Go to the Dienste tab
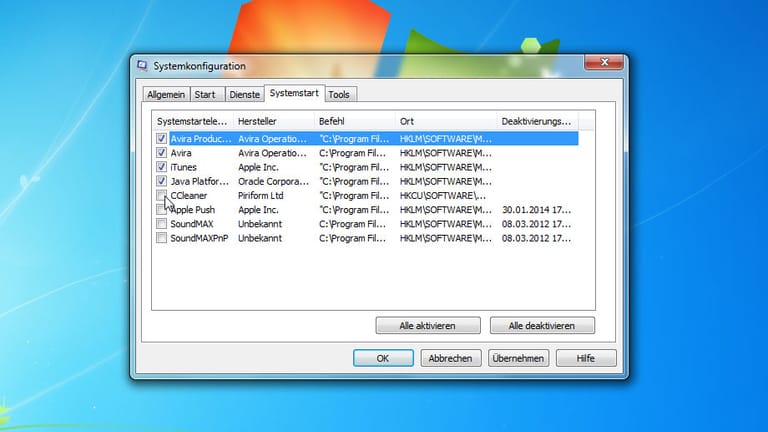The height and width of the screenshot is (432, 768). click(244, 95)
